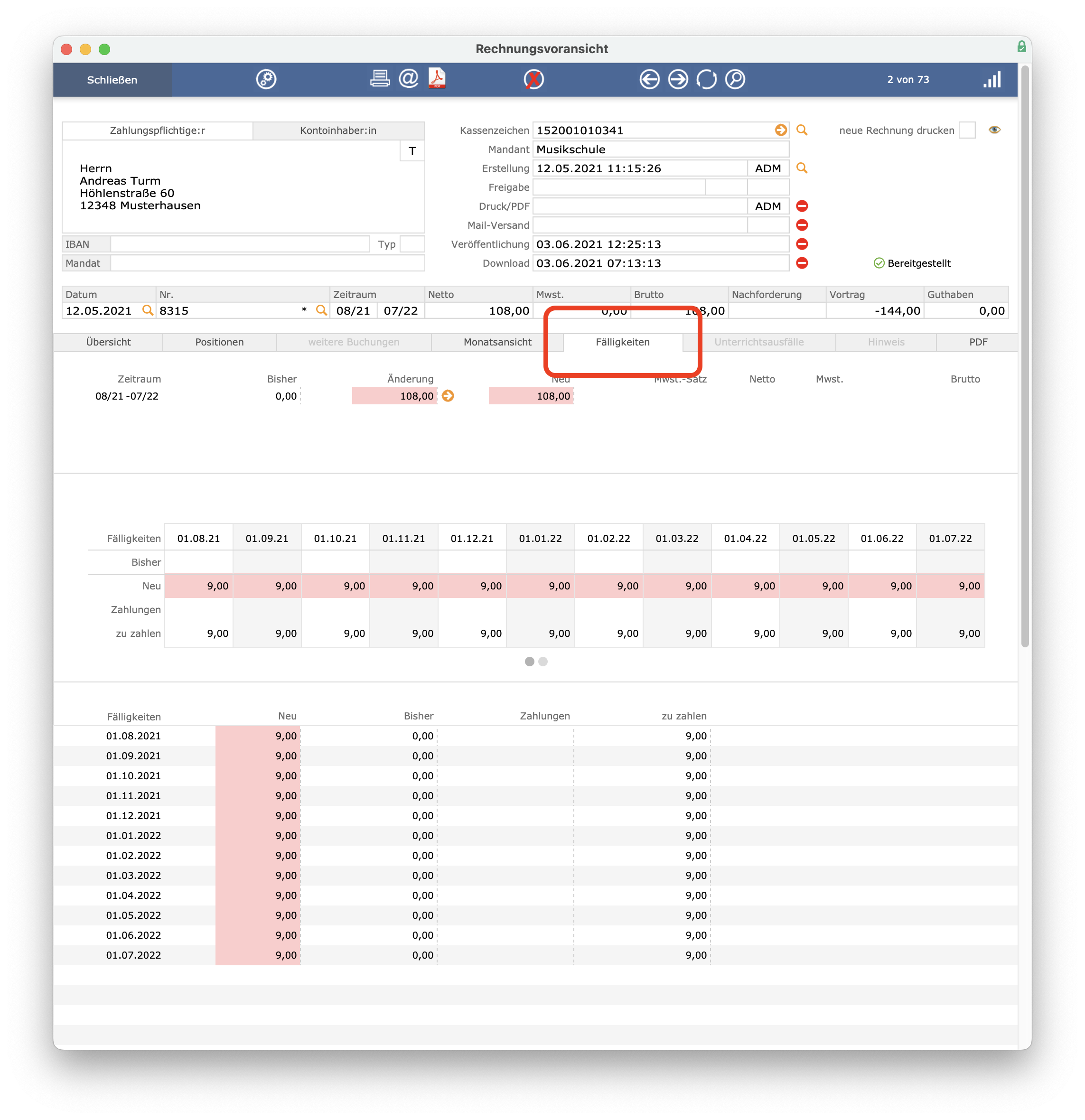Click the Schließen button
1085x1120 pixels.
(112, 80)
